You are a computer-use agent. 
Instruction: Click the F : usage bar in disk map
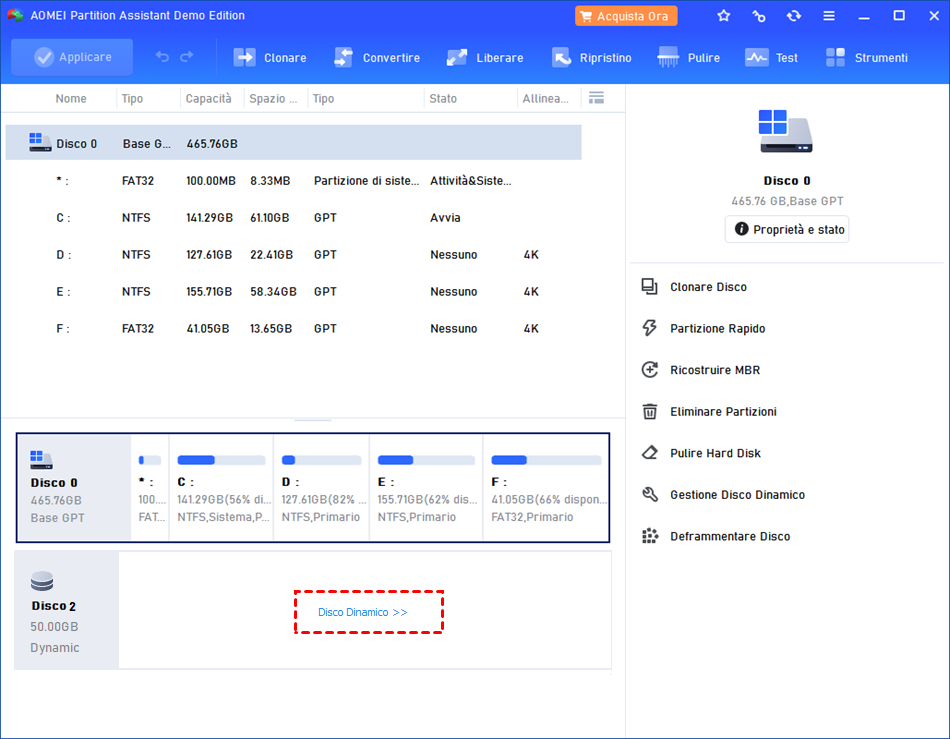pos(546,460)
